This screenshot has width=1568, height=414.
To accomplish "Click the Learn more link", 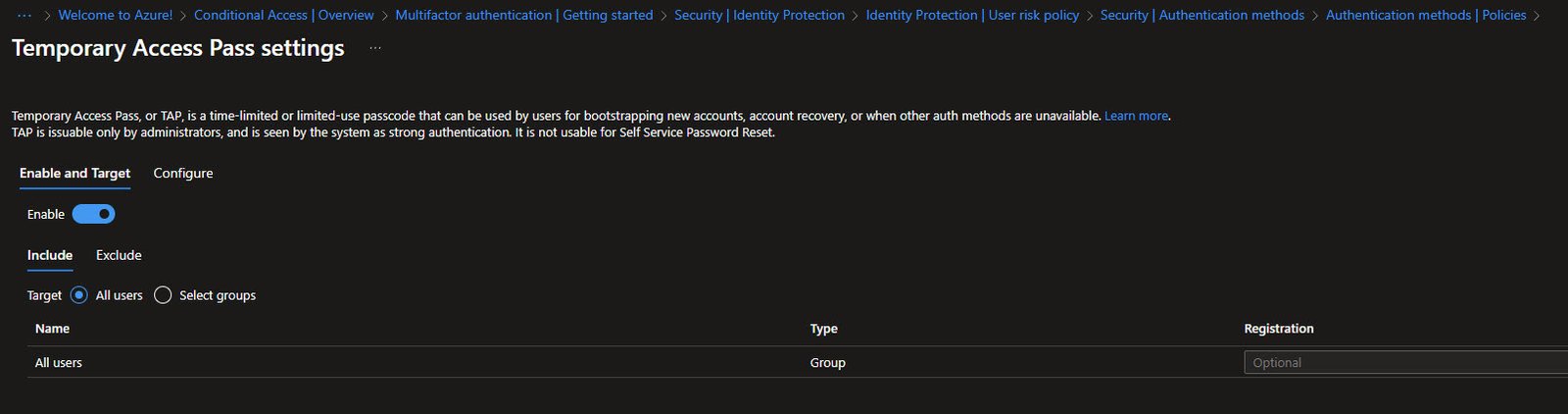I will coord(1136,116).
